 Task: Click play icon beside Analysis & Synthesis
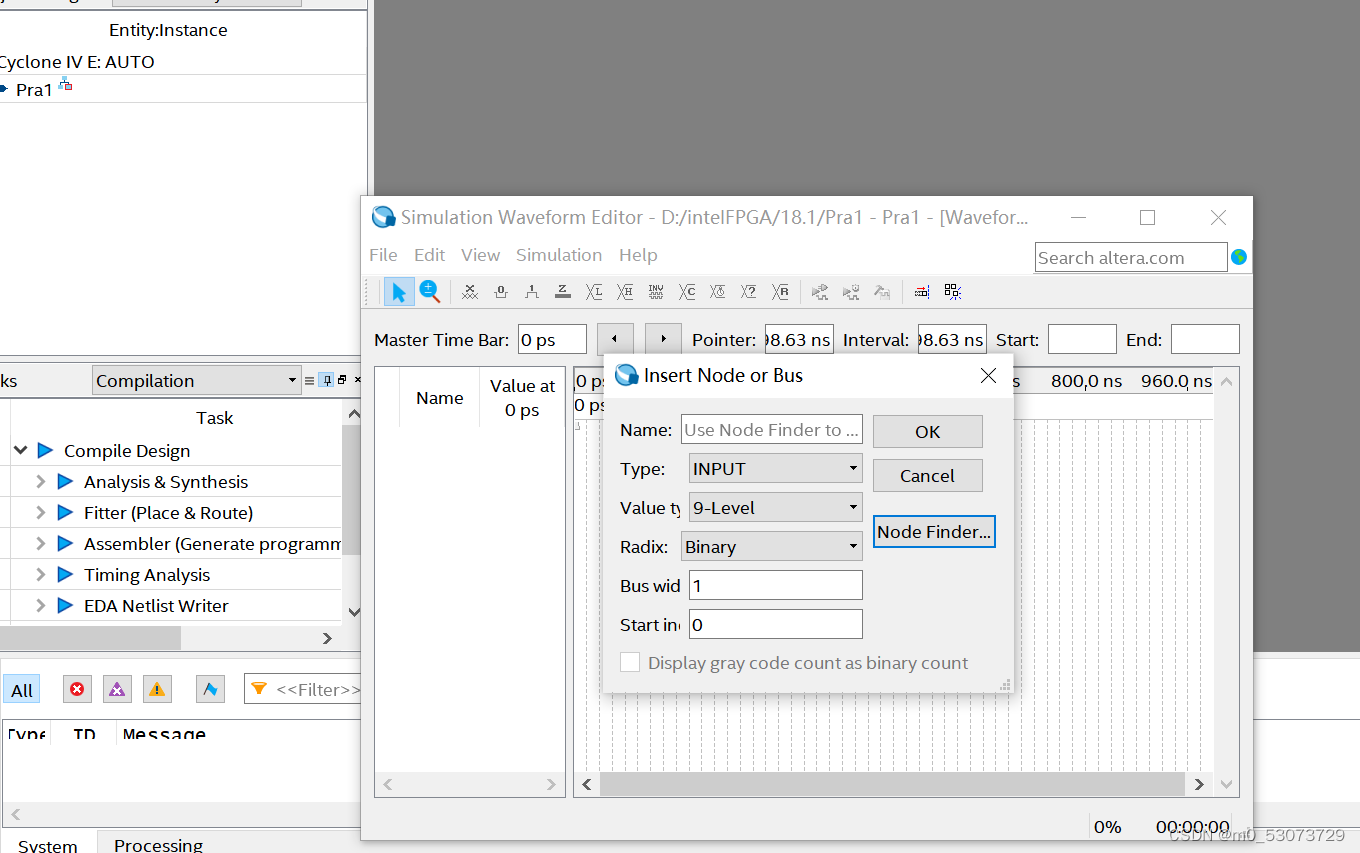tap(65, 481)
